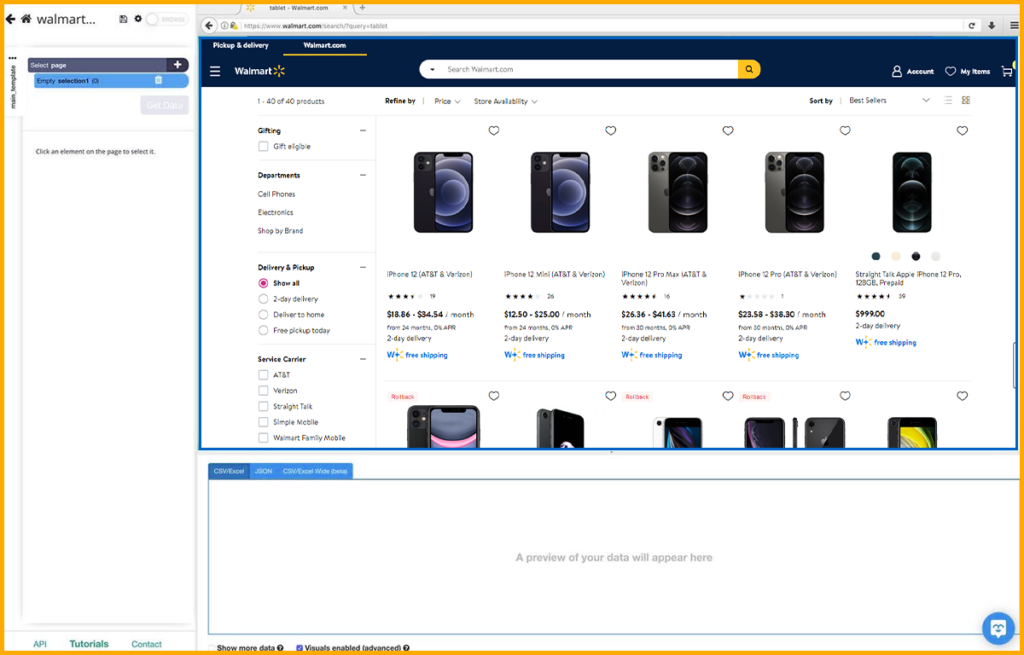1024x655 pixels.
Task: Select Free pickup today radio button
Action: click(x=263, y=330)
